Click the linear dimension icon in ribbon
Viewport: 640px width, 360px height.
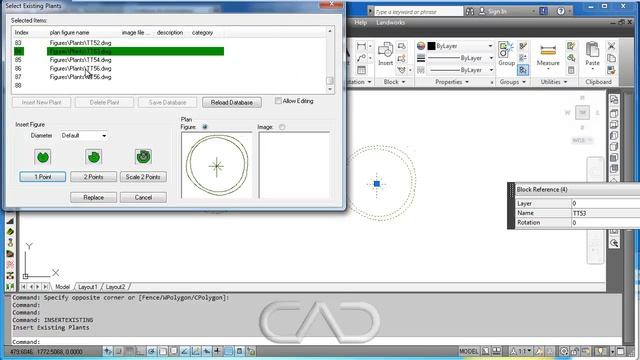(x=361, y=46)
